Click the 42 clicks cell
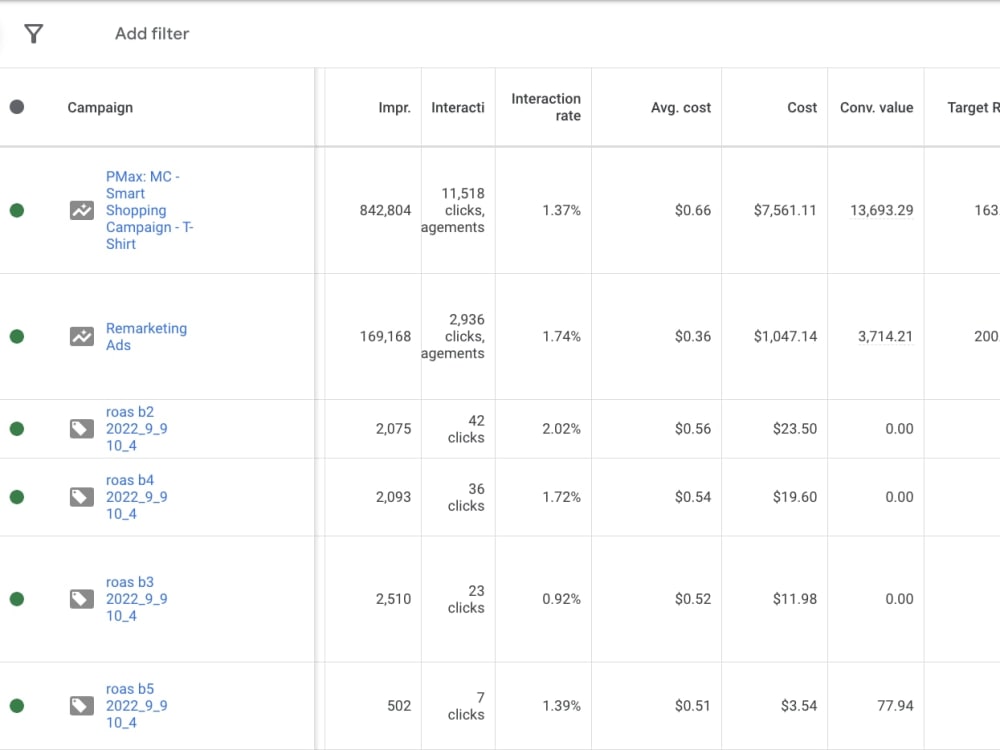The image size is (1000, 750). click(466, 429)
